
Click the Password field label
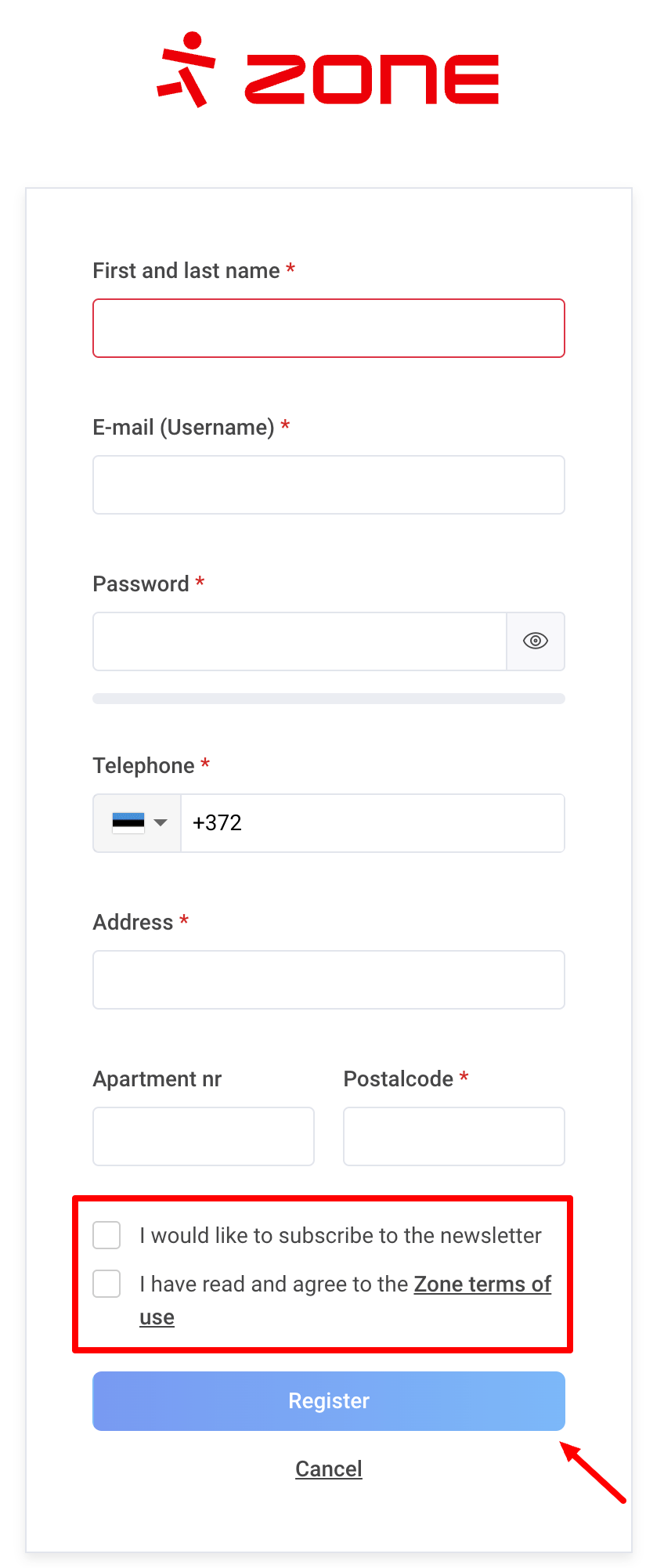(141, 583)
